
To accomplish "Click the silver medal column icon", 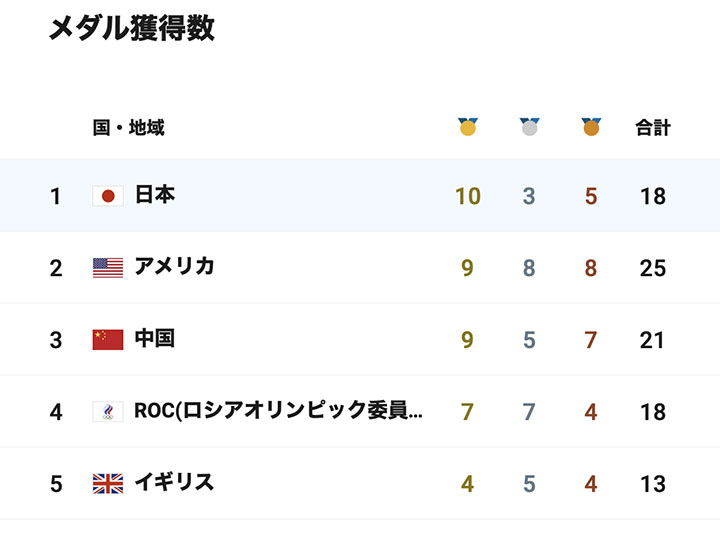I will point(529,127).
